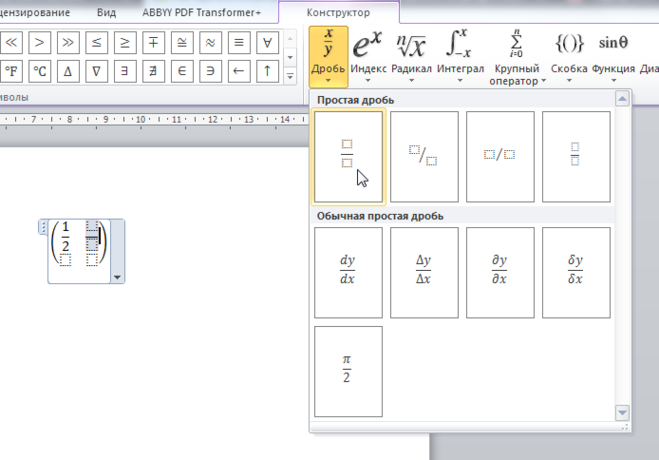Screen dimensions: 659x460
Task: Open the Функция dropdown
Action: pyautogui.click(x=613, y=57)
